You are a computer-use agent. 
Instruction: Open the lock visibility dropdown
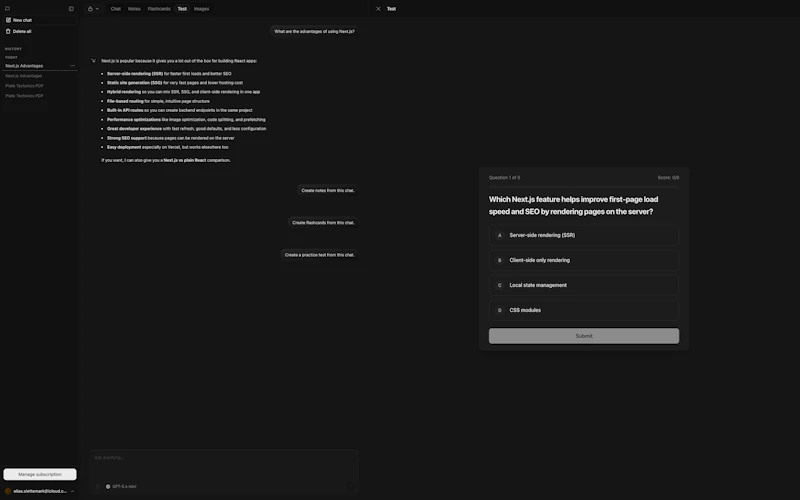[93, 9]
